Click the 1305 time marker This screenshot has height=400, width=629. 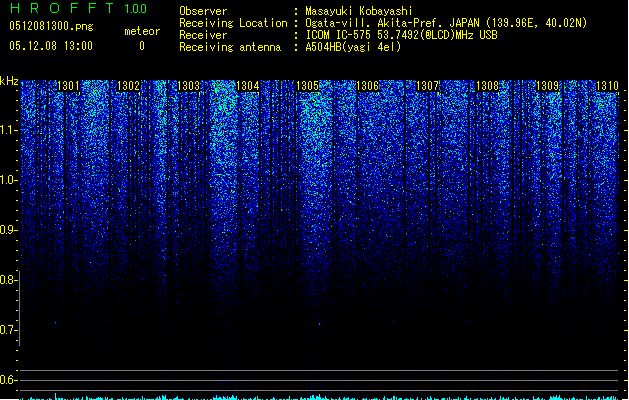(307, 86)
